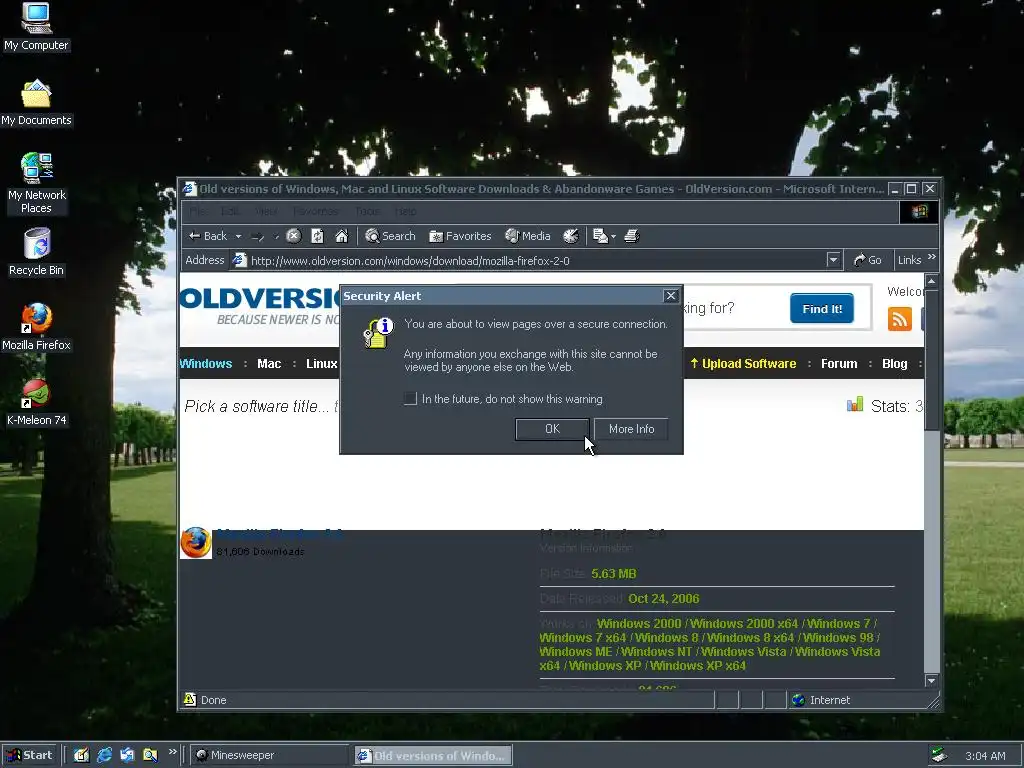Select K-Meleon 74 desktop shortcut

(37, 402)
